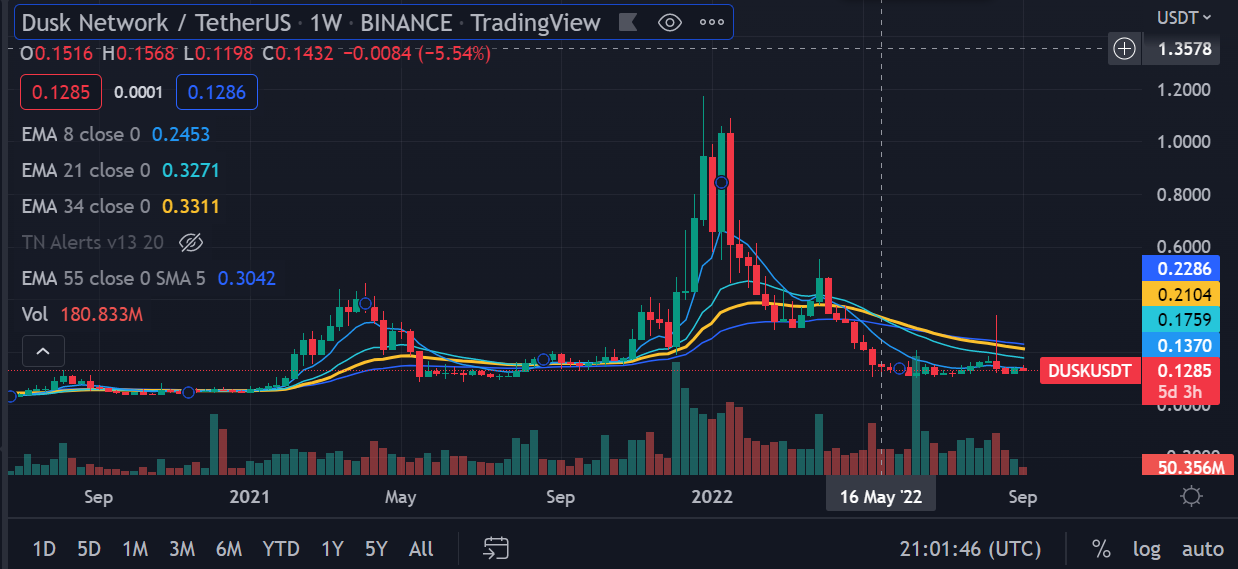Open the USDT currency dropdown

point(1183,17)
